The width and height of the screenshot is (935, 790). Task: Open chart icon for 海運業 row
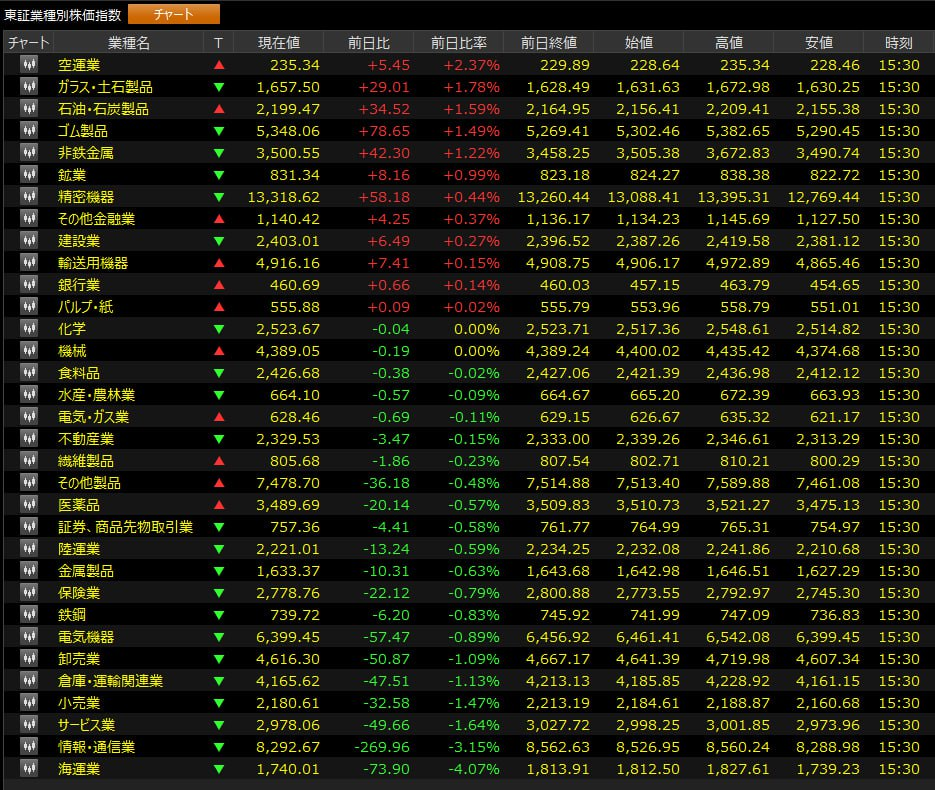[29, 769]
